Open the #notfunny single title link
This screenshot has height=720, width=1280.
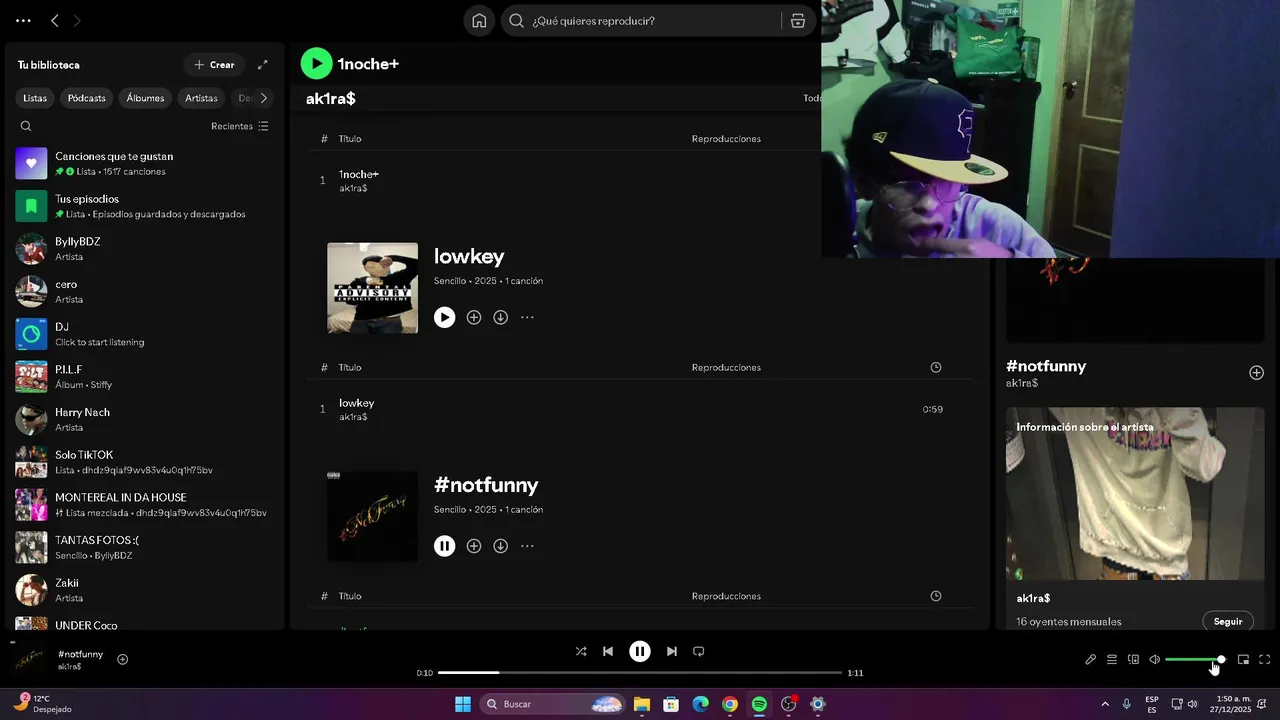tap(486, 485)
